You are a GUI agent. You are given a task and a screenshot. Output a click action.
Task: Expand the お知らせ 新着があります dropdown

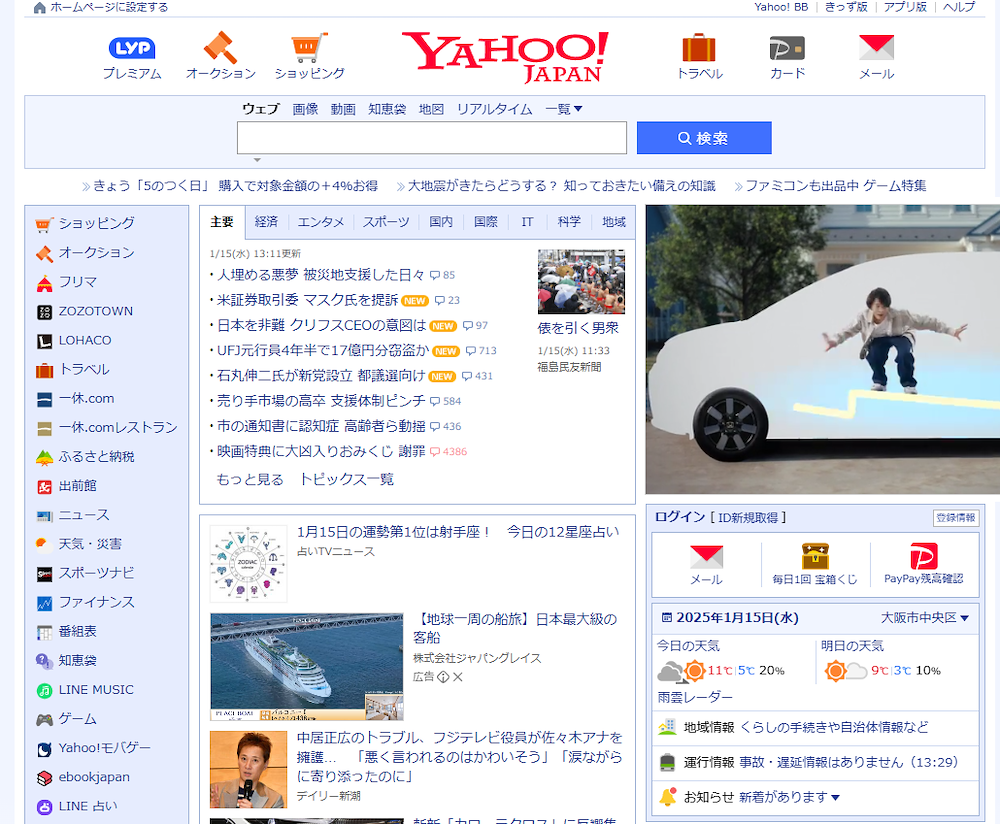coord(790,797)
